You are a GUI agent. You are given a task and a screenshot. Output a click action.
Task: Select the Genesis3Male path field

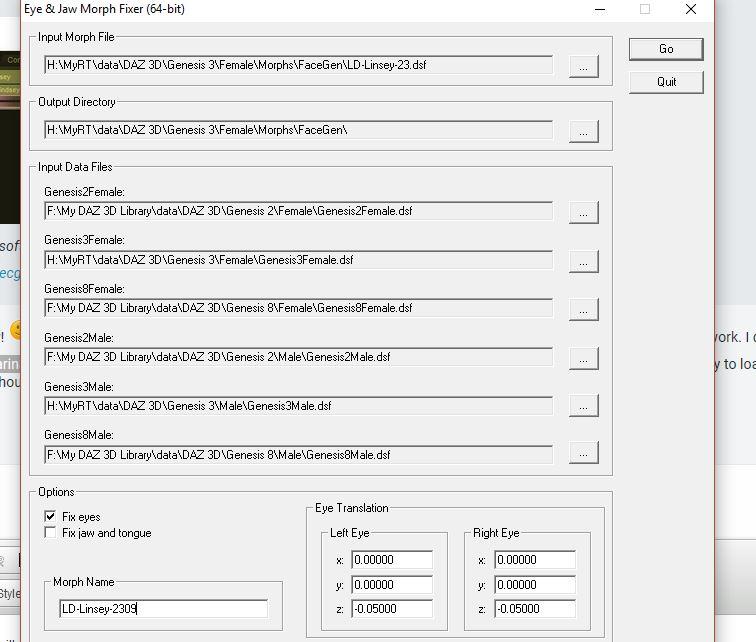click(298, 406)
